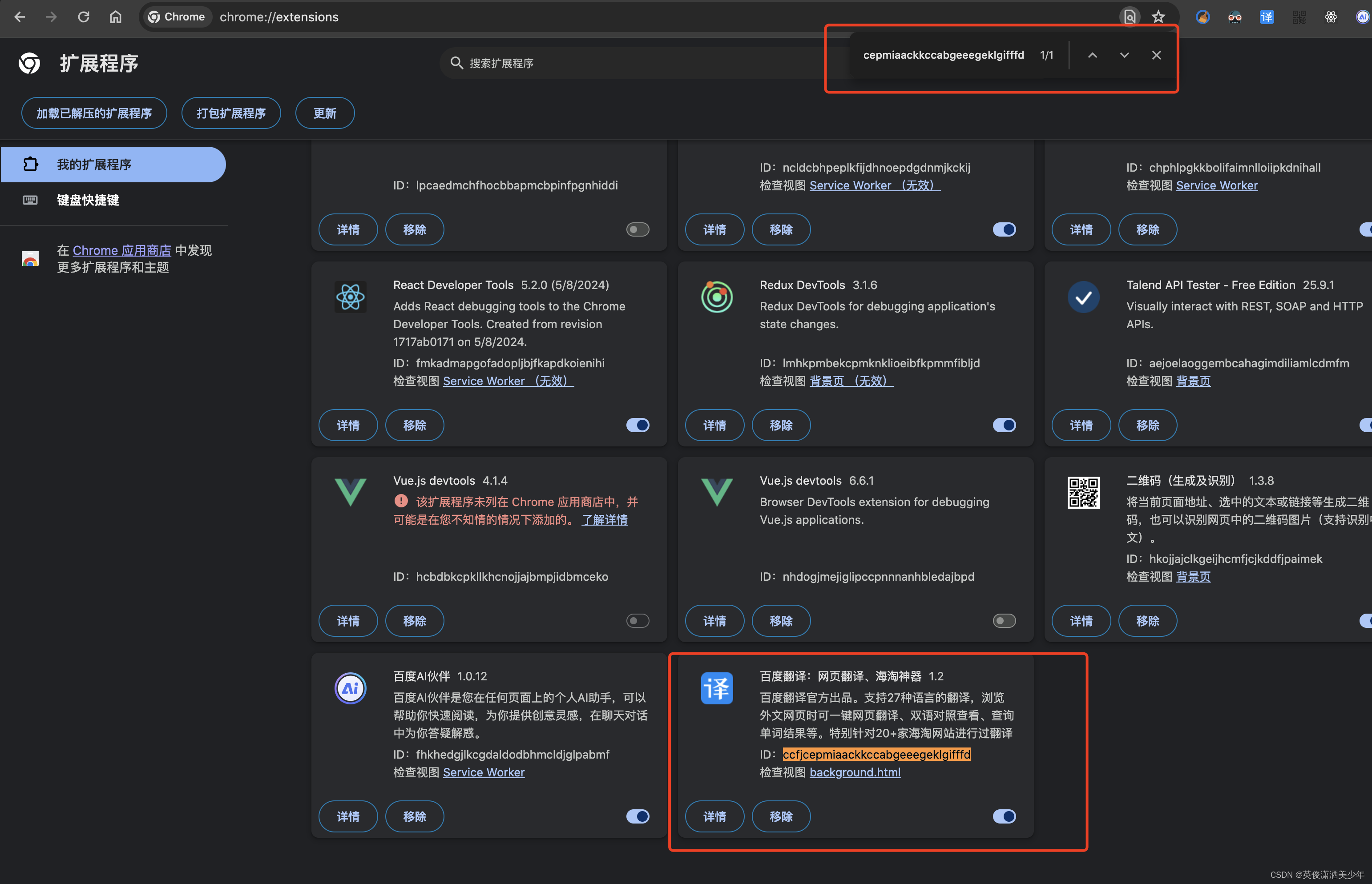Close the find-in-page bar

pos(1157,55)
